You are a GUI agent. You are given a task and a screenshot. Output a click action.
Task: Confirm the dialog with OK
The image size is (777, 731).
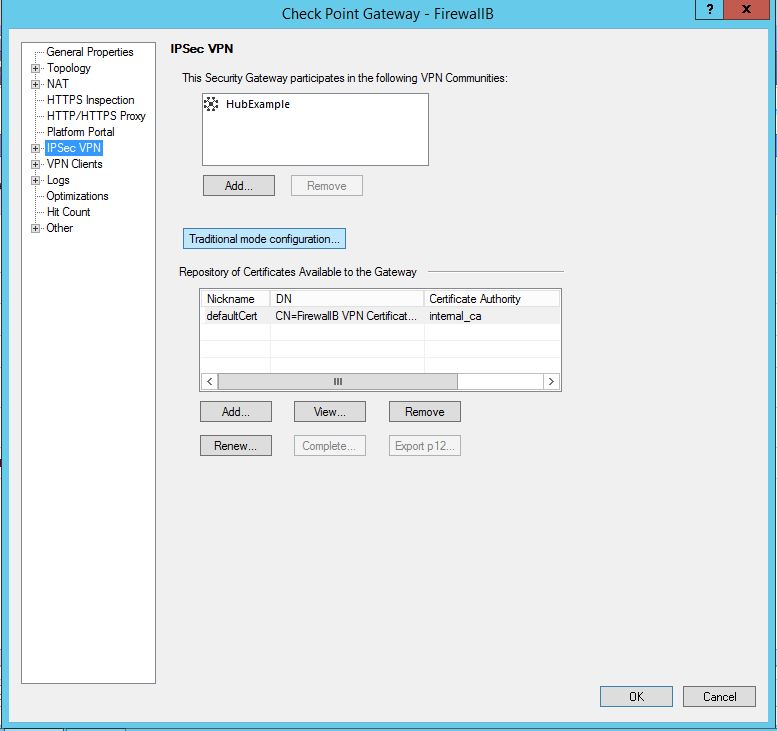point(636,697)
